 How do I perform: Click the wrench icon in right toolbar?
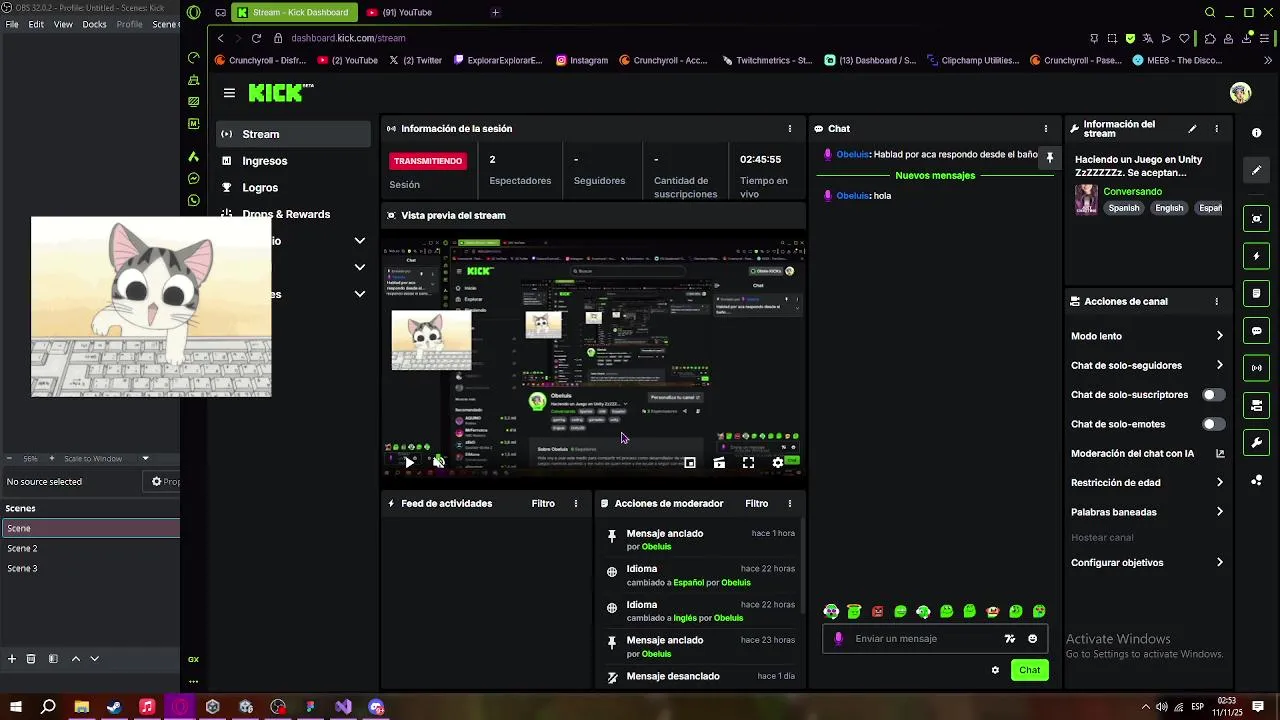(1257, 443)
